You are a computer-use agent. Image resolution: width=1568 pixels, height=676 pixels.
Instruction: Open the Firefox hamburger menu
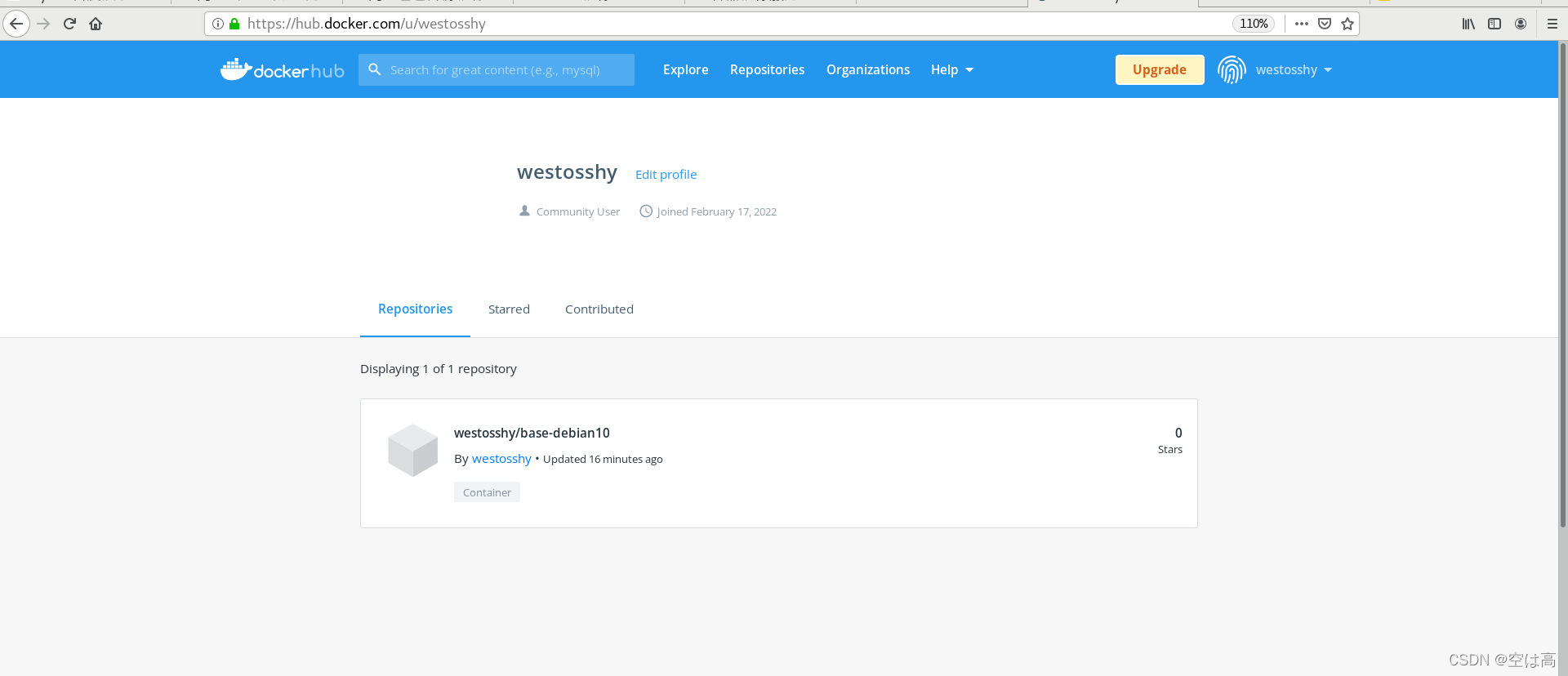pyautogui.click(x=1552, y=24)
